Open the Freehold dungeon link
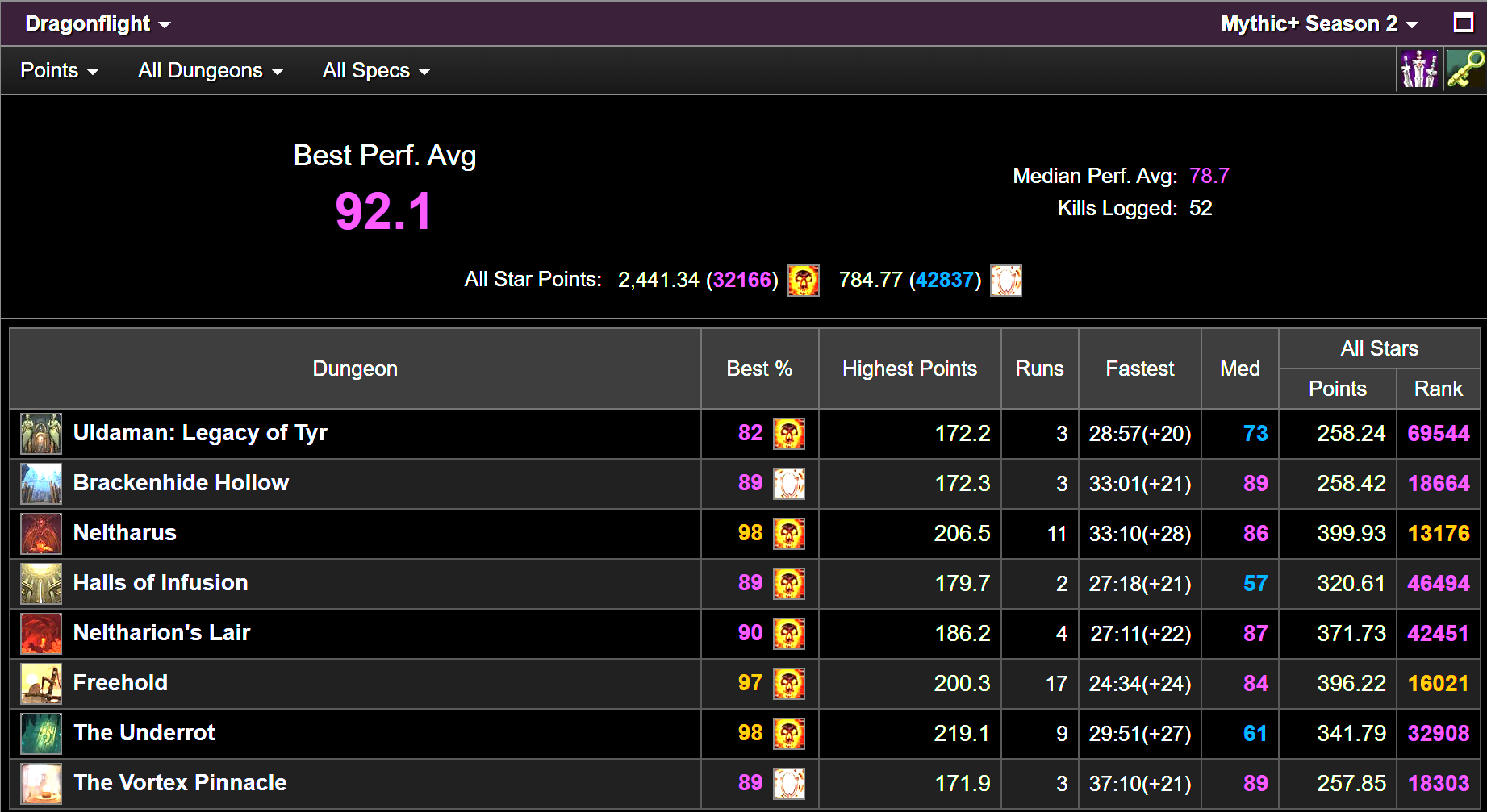Image resolution: width=1487 pixels, height=812 pixels. point(120,682)
